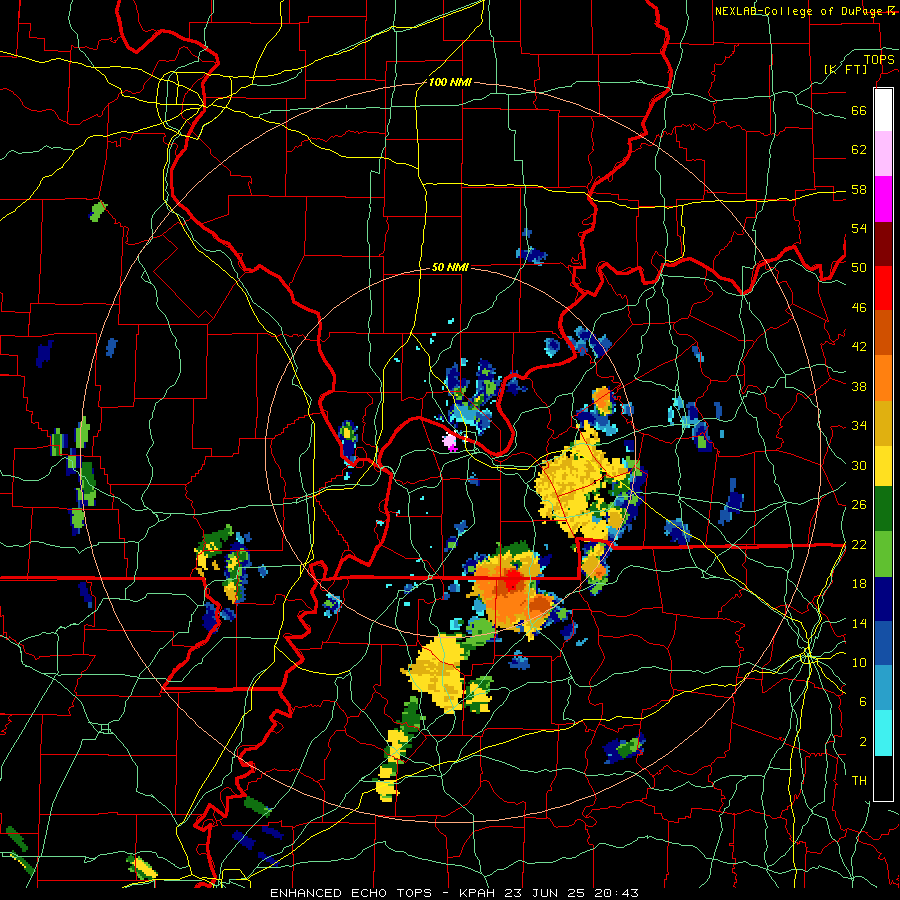Click the 14 legend value
The width and height of the screenshot is (900, 900).
(x=859, y=623)
